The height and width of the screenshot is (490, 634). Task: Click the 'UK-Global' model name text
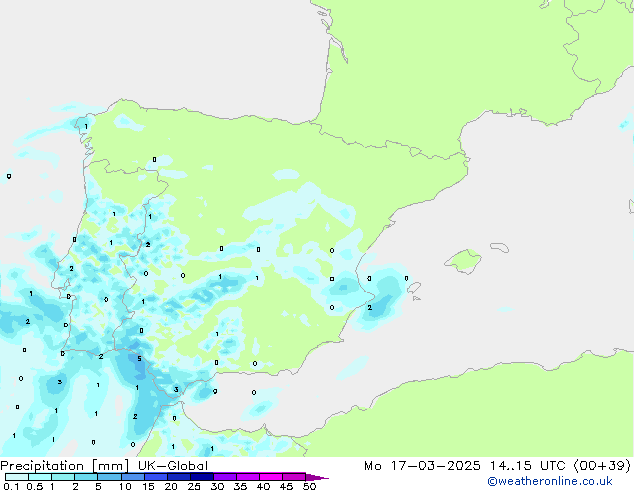click(x=173, y=466)
